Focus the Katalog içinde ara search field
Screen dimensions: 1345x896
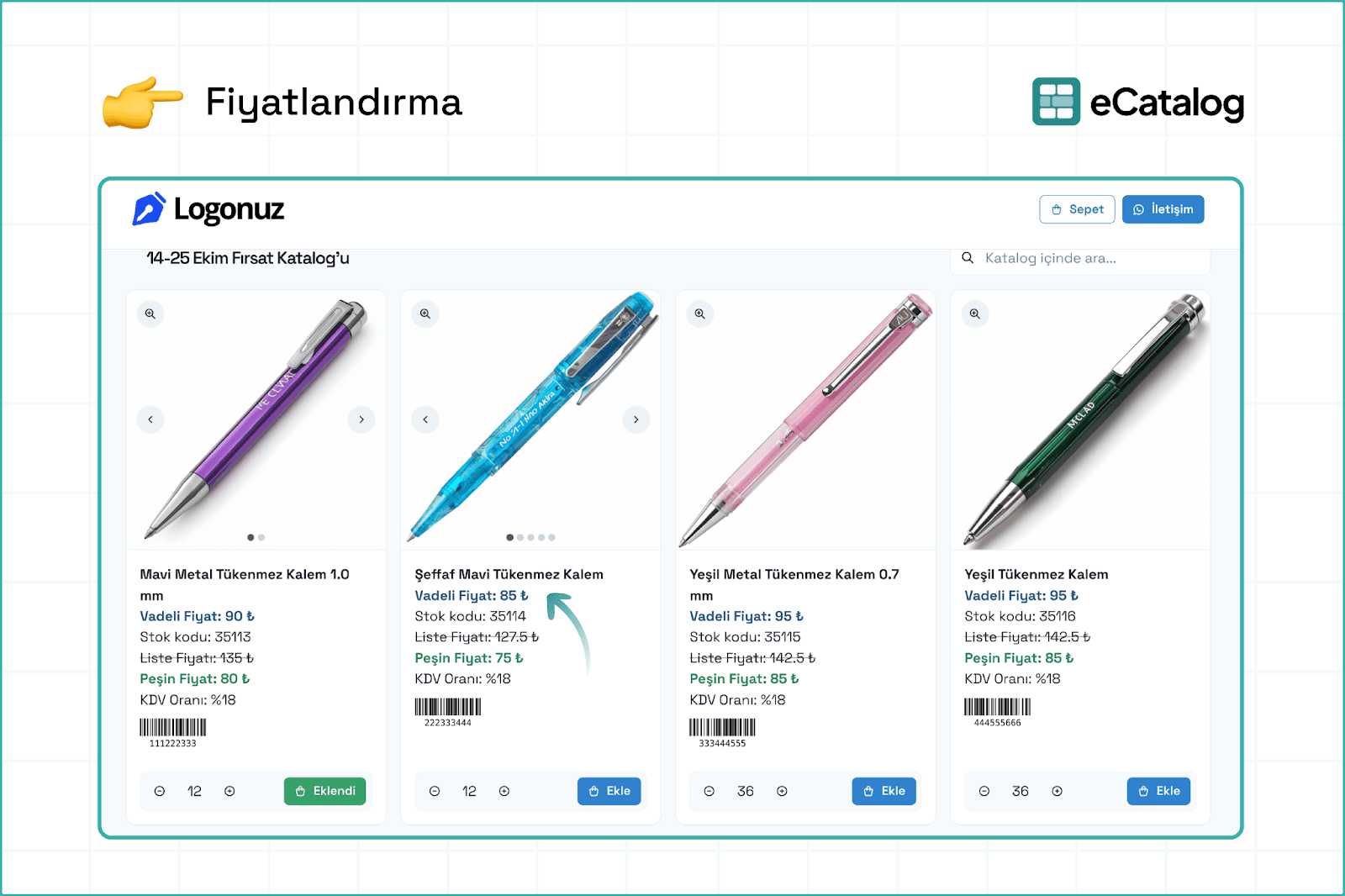1080,259
